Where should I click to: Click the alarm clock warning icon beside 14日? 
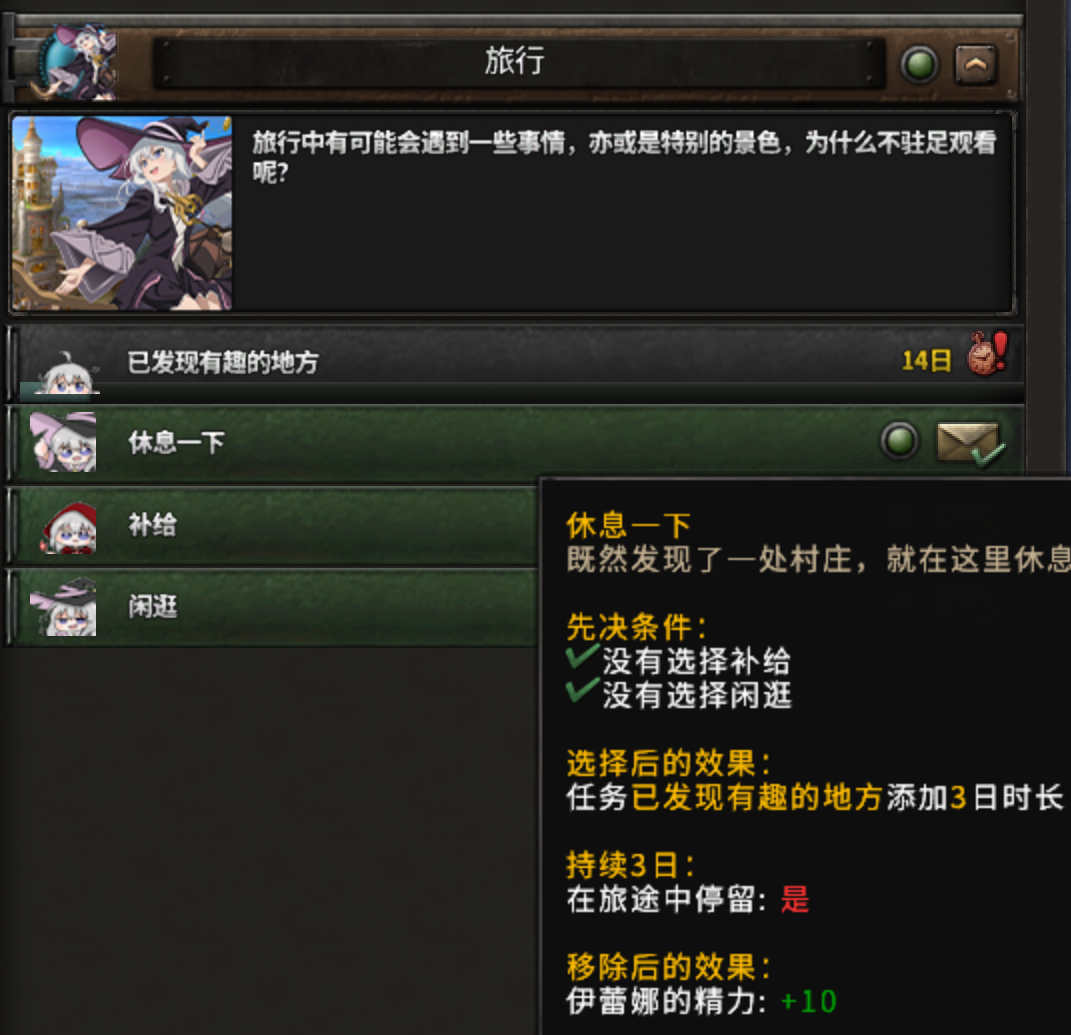tap(987, 353)
